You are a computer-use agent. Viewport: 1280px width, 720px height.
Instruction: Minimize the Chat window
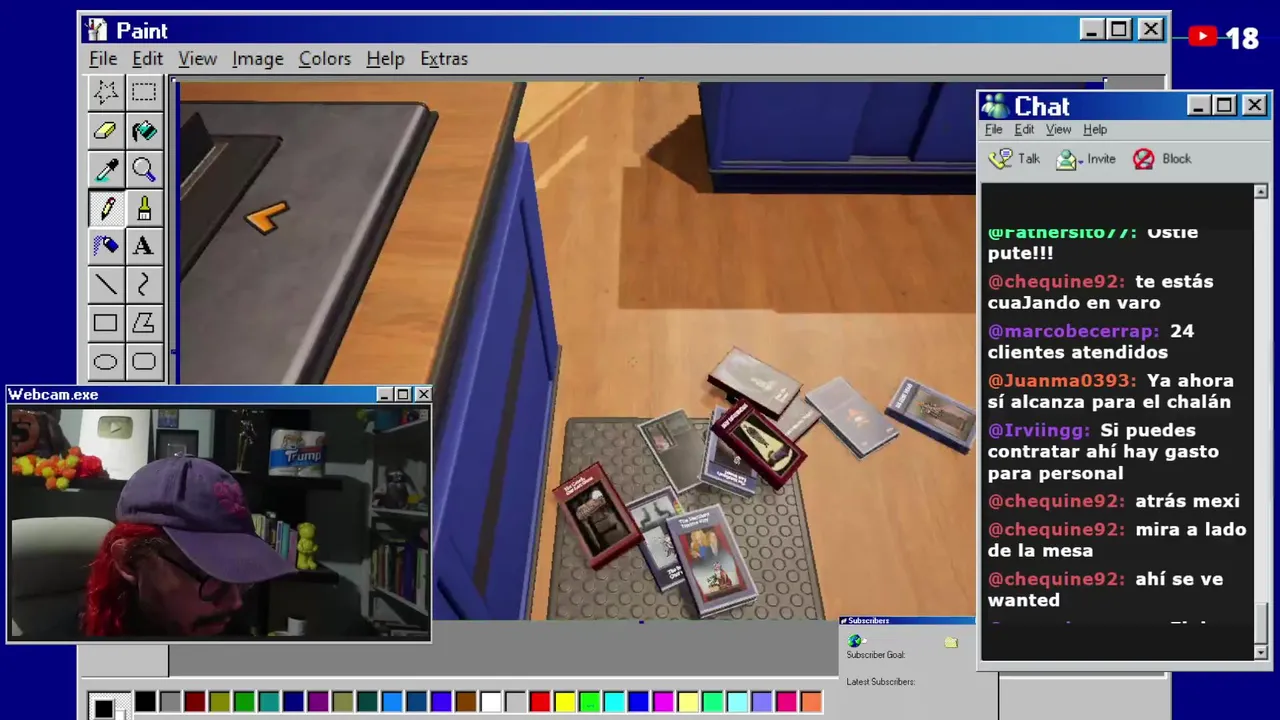point(1199,106)
